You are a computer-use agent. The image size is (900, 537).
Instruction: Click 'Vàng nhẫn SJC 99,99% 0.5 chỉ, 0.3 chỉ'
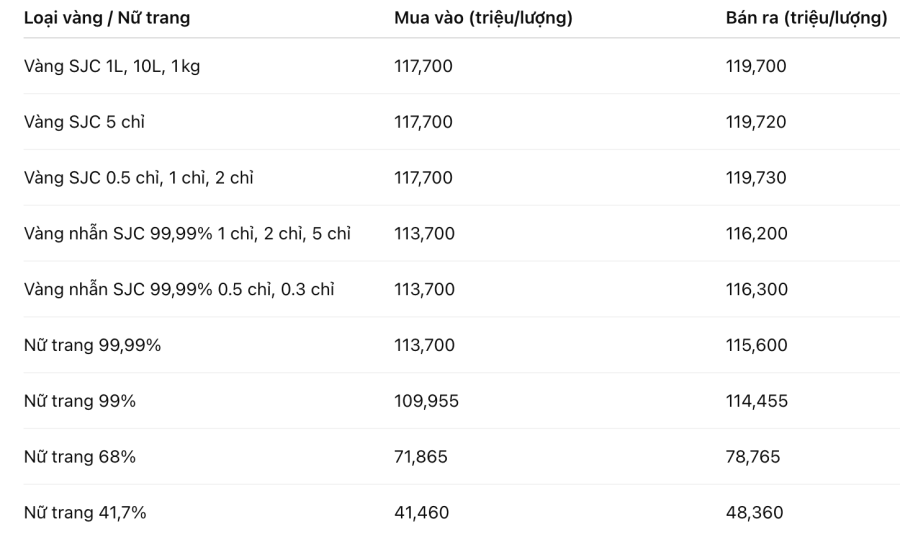179,289
